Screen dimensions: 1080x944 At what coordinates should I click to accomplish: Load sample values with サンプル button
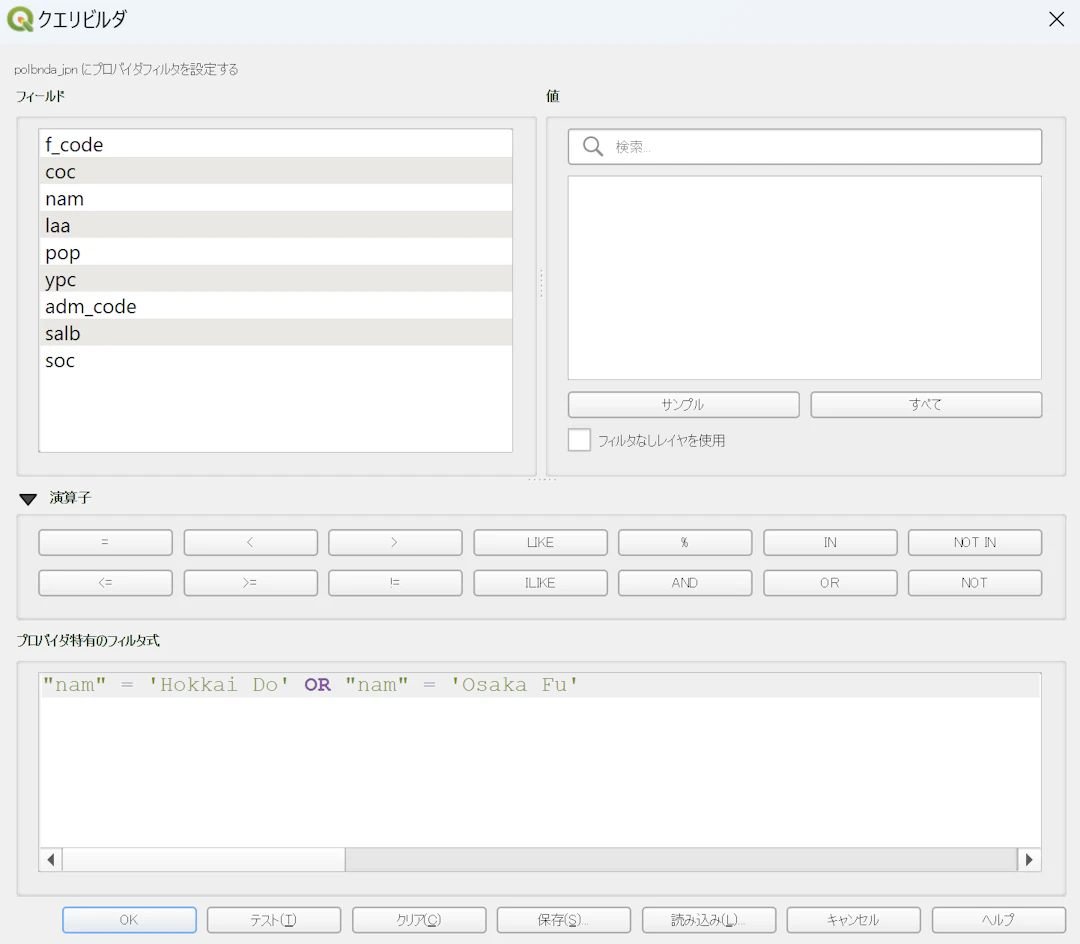683,404
